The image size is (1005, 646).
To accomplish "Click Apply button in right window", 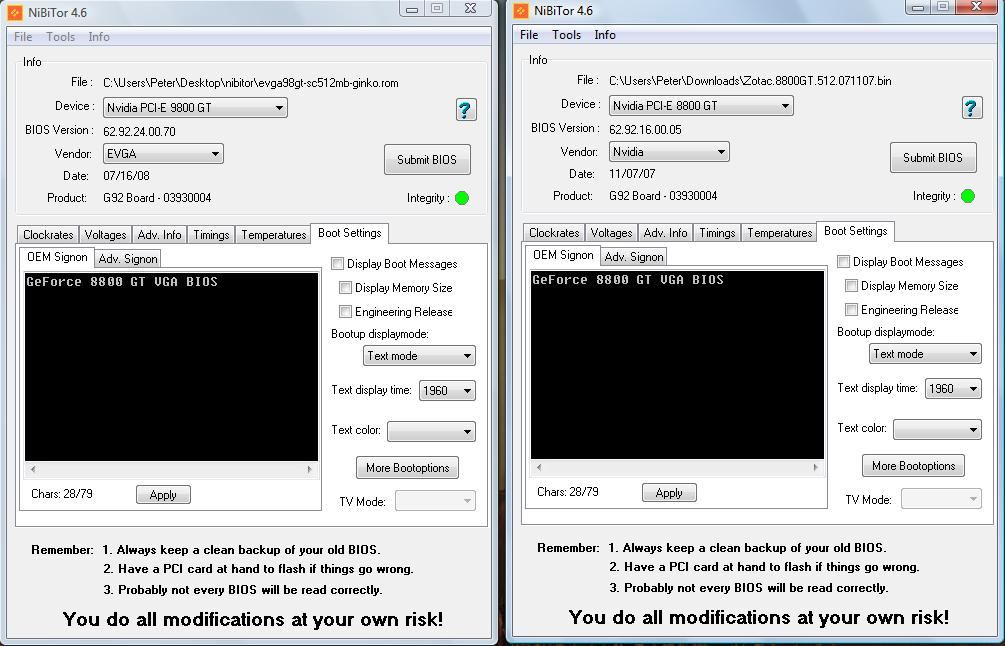I will tap(669, 493).
